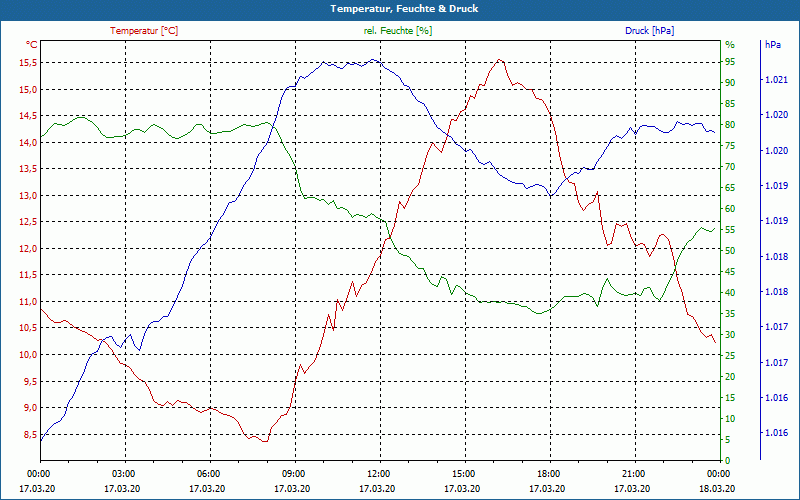The height and width of the screenshot is (500, 800).
Task: Click the '17.03.20' date under 06:00
Action: [x=208, y=488]
